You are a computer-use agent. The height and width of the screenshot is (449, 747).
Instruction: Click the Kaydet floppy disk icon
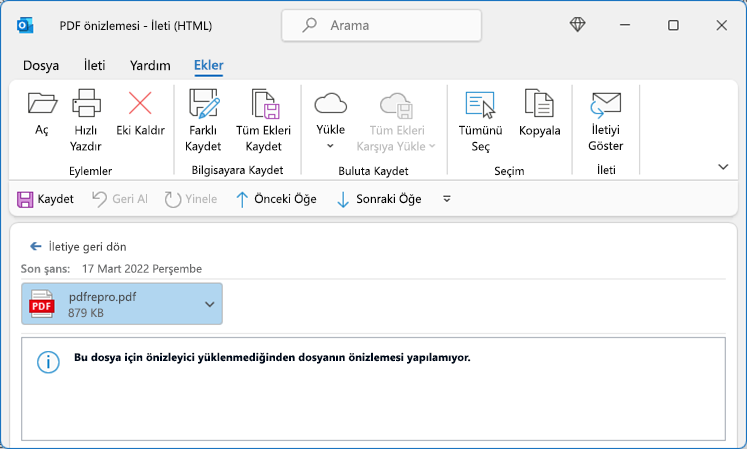(x=25, y=199)
